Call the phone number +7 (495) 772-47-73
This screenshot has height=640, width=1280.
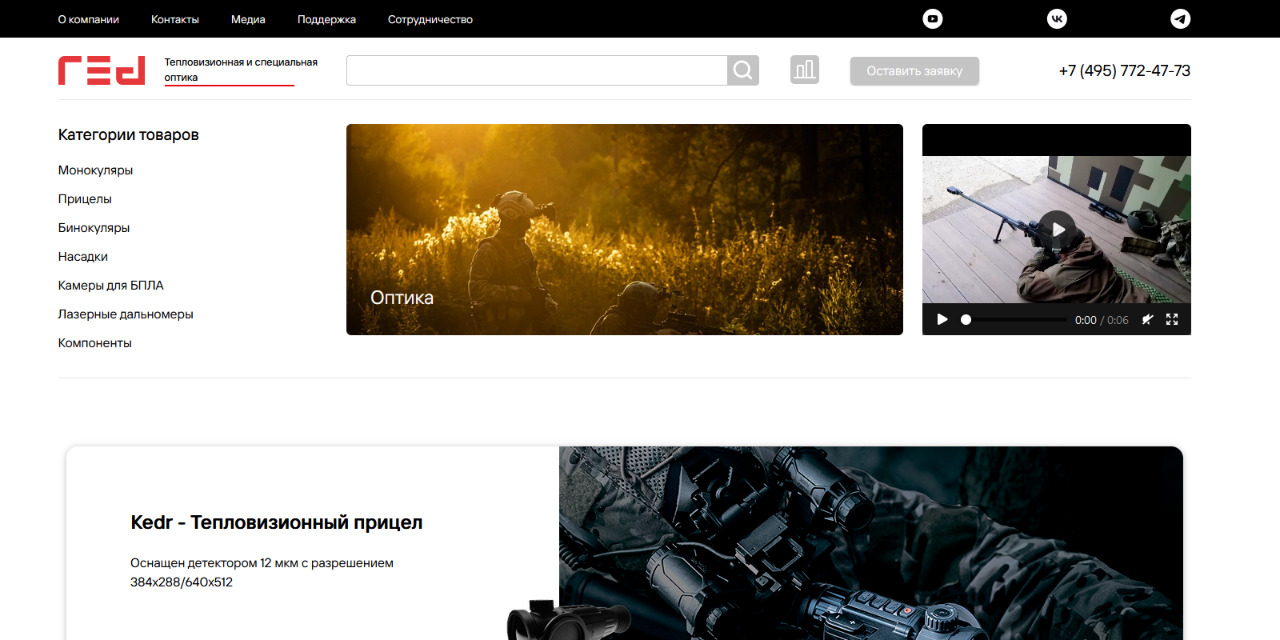tap(1124, 71)
